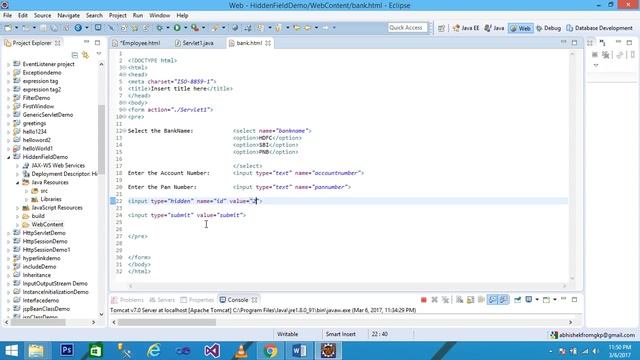Switch to Java perspective
This screenshot has width=640, height=360.
point(494,28)
